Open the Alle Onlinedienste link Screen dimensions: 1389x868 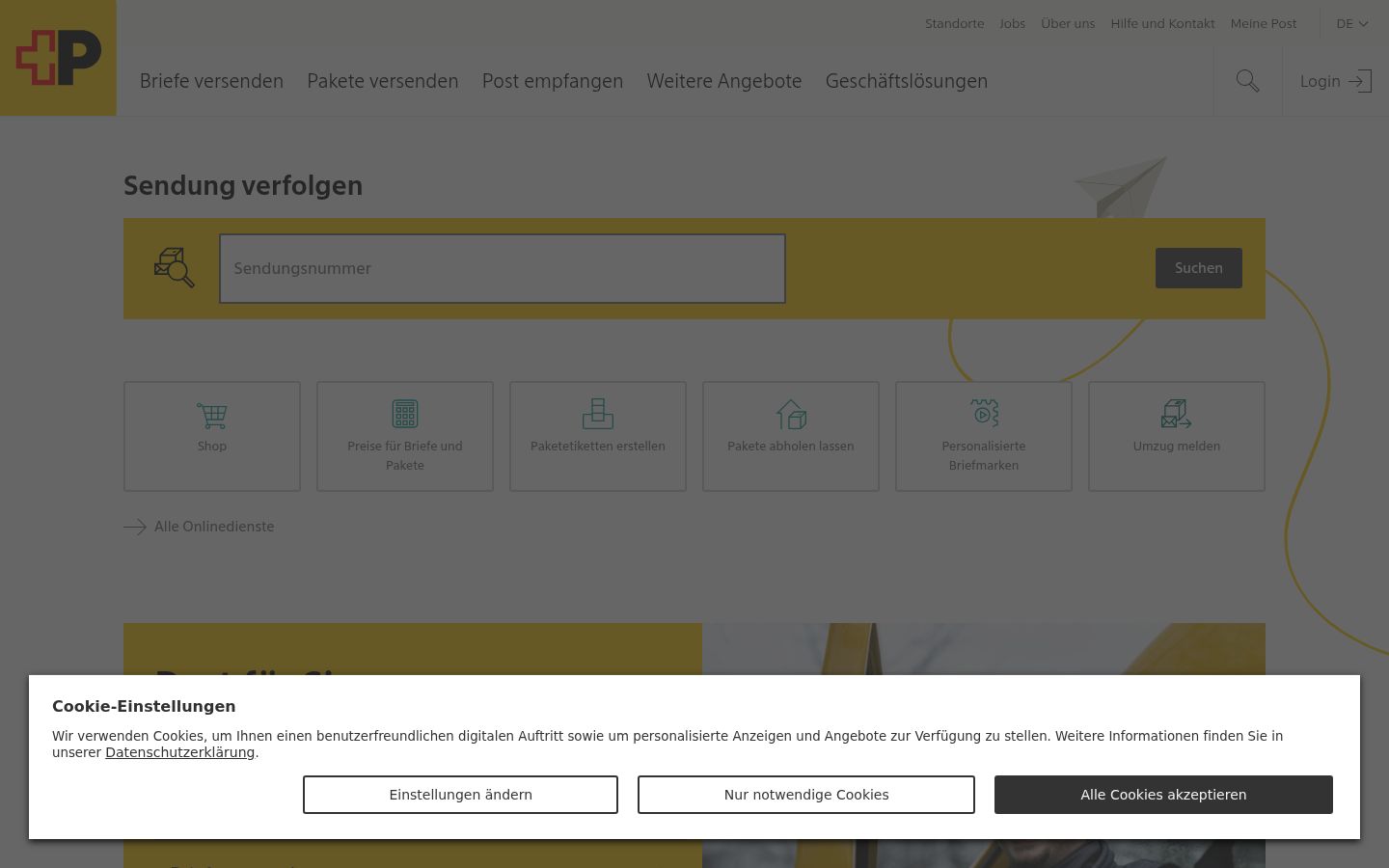(214, 527)
